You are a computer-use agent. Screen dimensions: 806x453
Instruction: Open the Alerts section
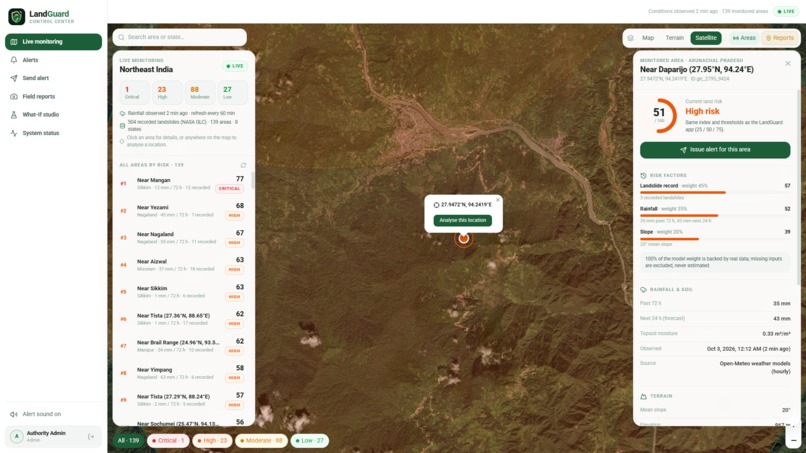click(x=53, y=60)
